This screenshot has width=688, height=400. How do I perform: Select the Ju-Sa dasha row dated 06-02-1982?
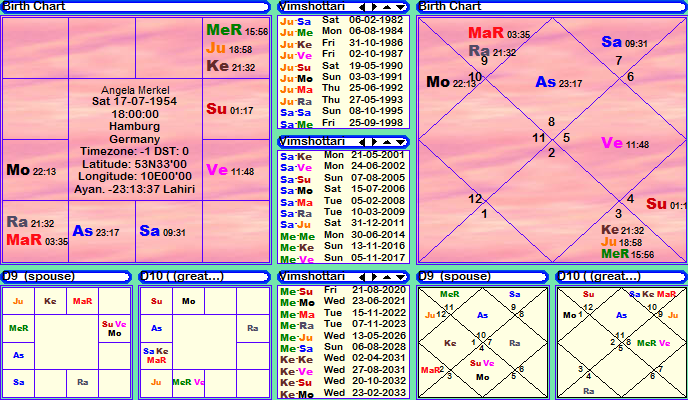pyautogui.click(x=342, y=19)
